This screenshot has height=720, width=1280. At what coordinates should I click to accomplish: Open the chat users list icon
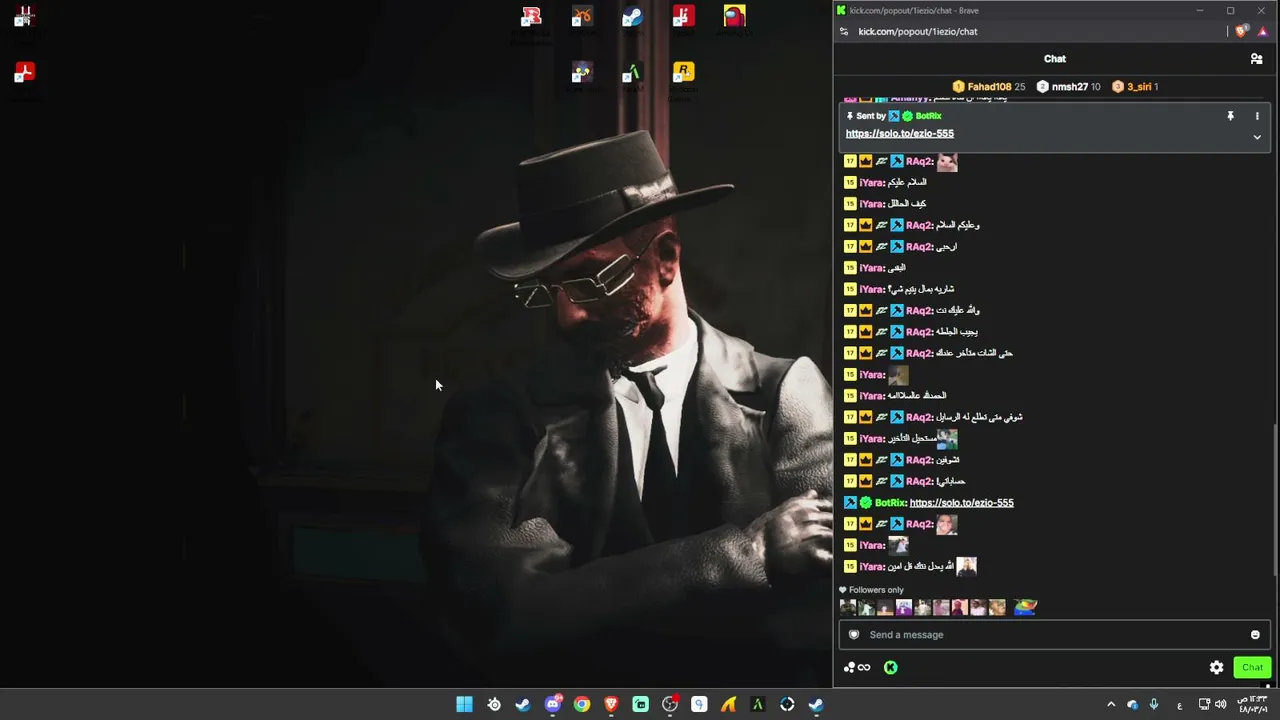[1256, 59]
